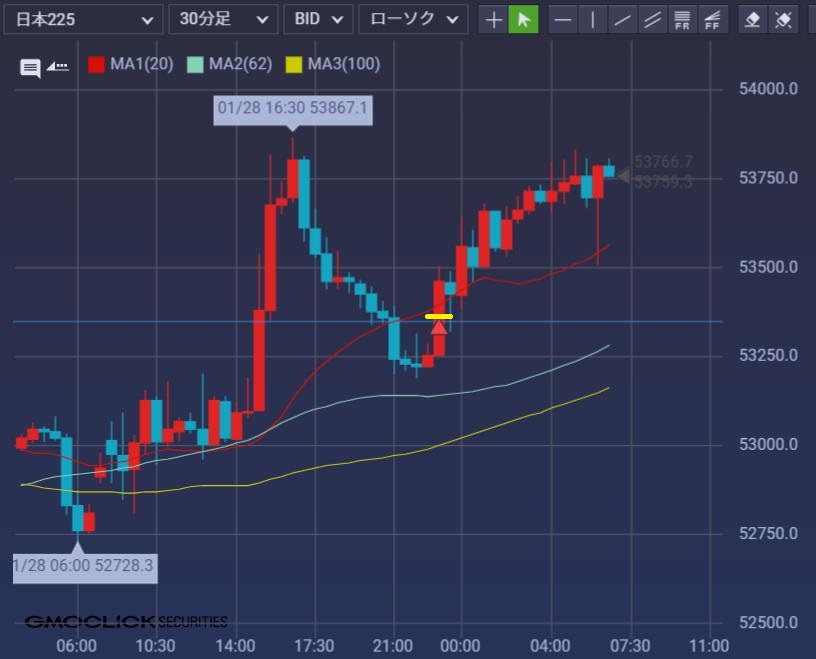Select the Fibonacci fan FF tool
The image size is (816, 659).
[x=713, y=19]
